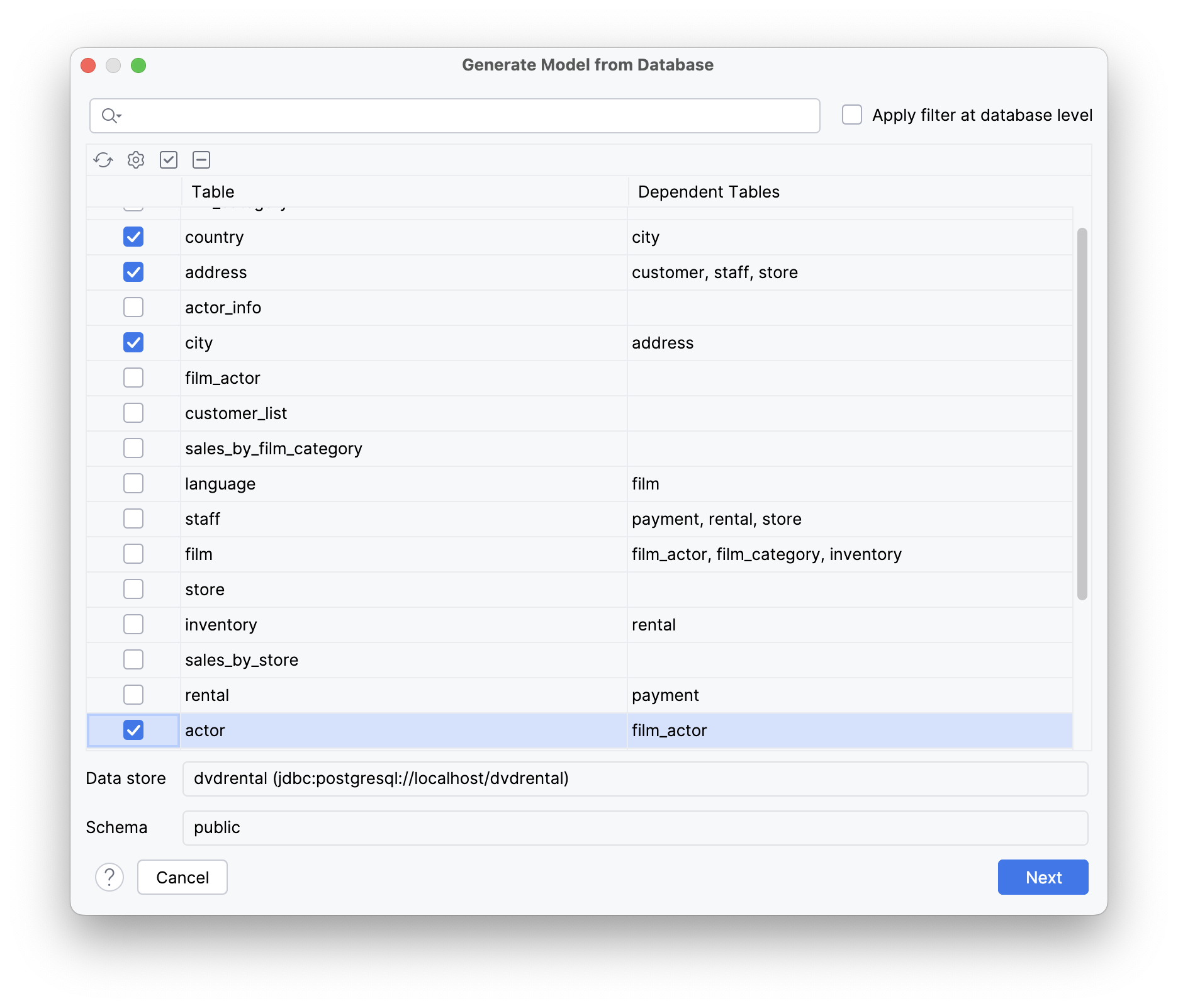
Task: Check the inventory table
Action: pos(133,624)
